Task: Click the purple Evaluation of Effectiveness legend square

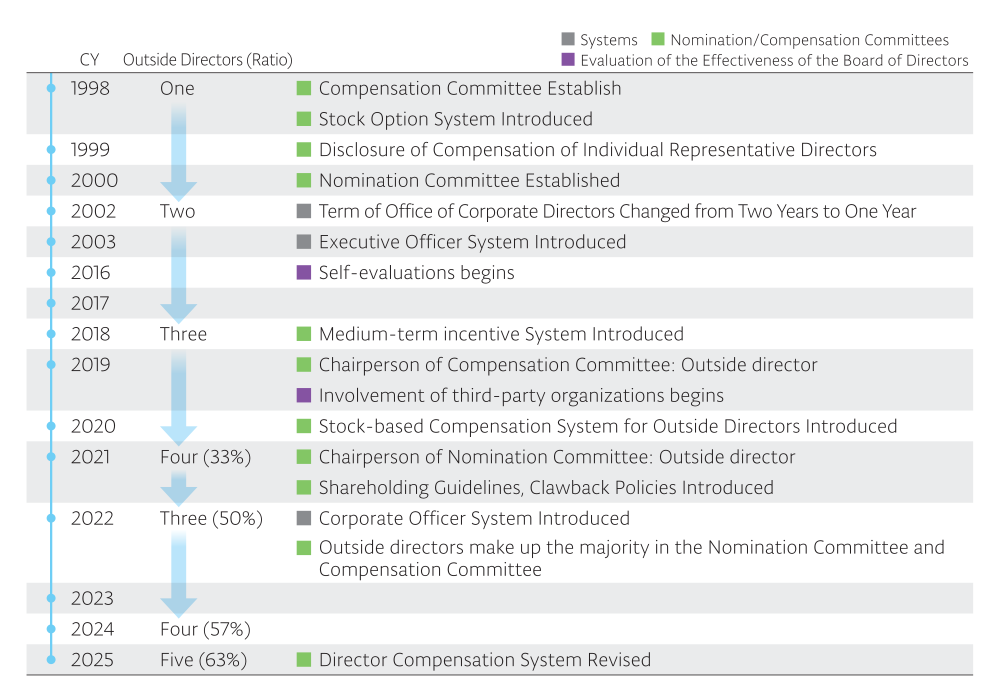Action: [x=568, y=59]
